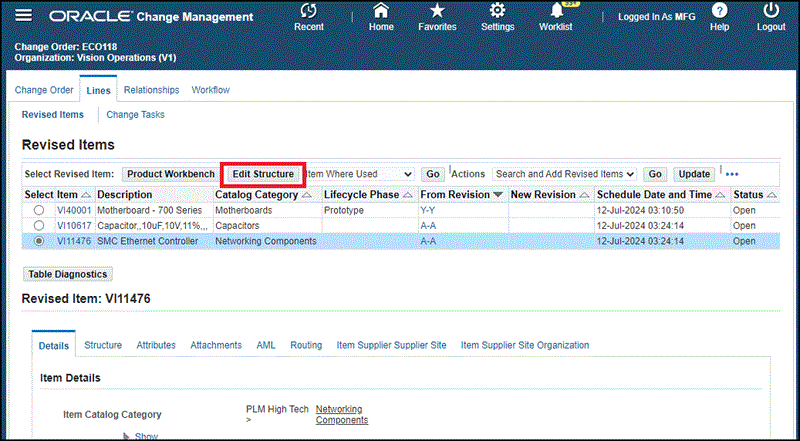The height and width of the screenshot is (441, 800).
Task: Open the Item Where Used dropdown
Action: coord(360,174)
